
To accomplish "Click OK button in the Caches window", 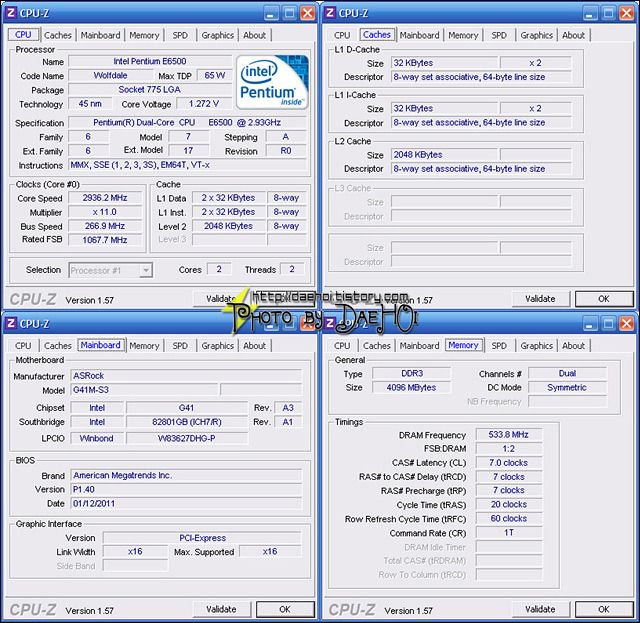I will coord(604,299).
